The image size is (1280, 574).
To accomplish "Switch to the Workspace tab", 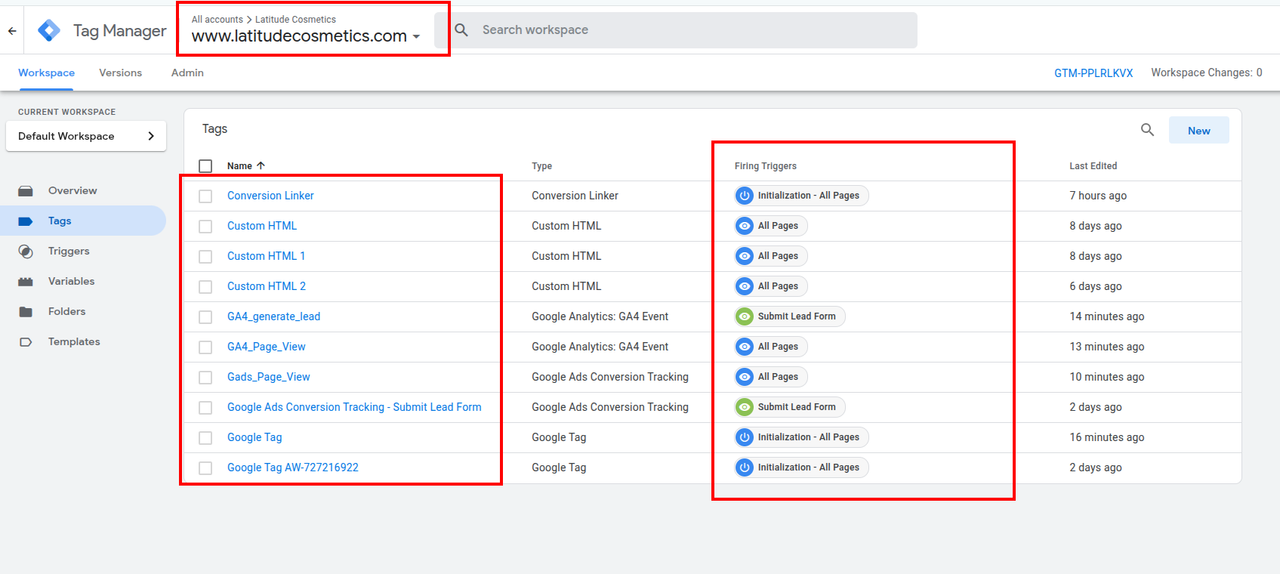I will 46,73.
